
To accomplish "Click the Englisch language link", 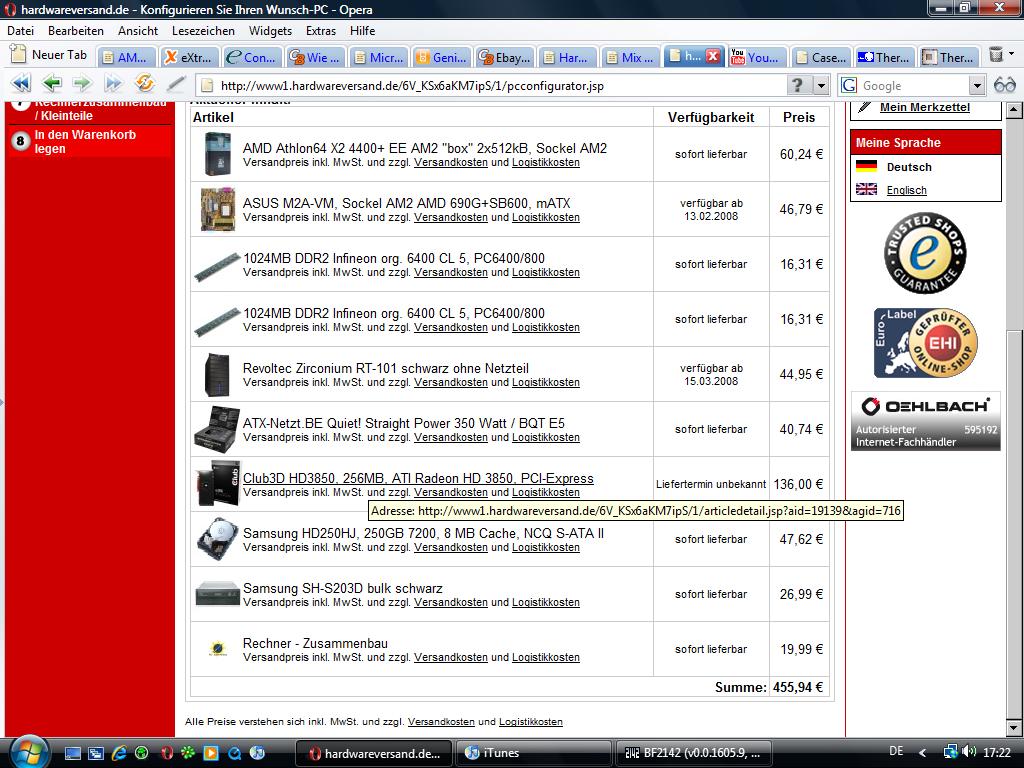I will point(906,190).
